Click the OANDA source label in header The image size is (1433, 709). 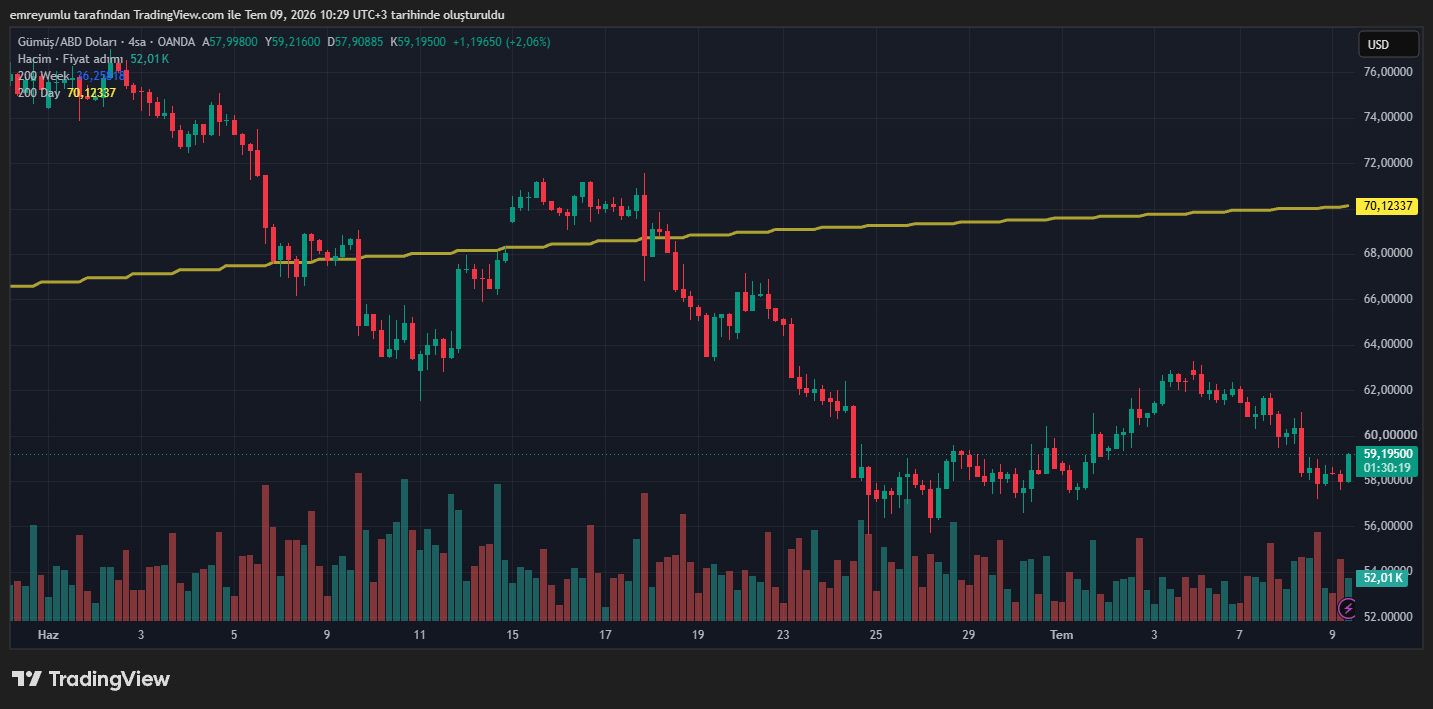tap(177, 42)
